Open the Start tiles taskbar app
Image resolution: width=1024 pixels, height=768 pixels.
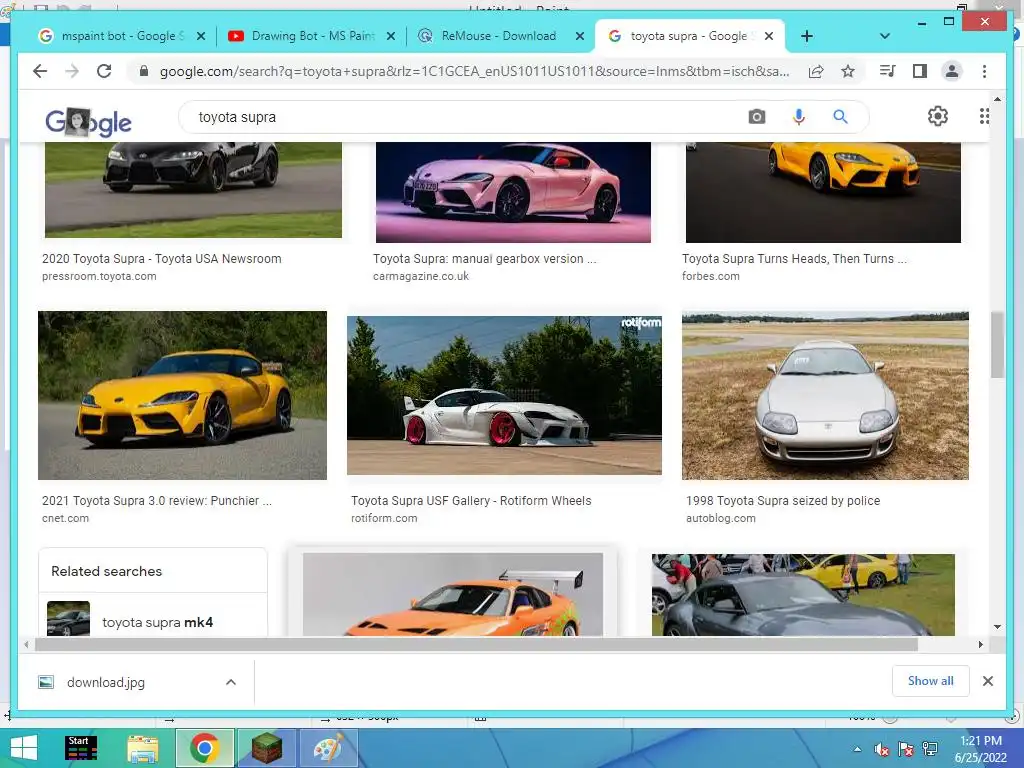tap(82, 748)
